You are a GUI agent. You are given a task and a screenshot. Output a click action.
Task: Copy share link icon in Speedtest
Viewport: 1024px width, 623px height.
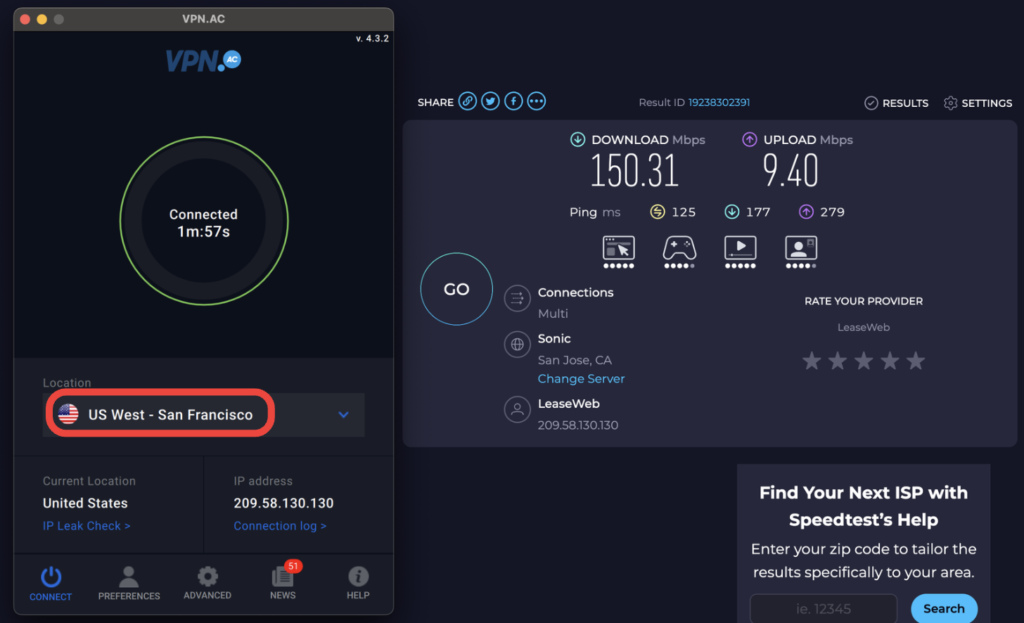coord(467,101)
